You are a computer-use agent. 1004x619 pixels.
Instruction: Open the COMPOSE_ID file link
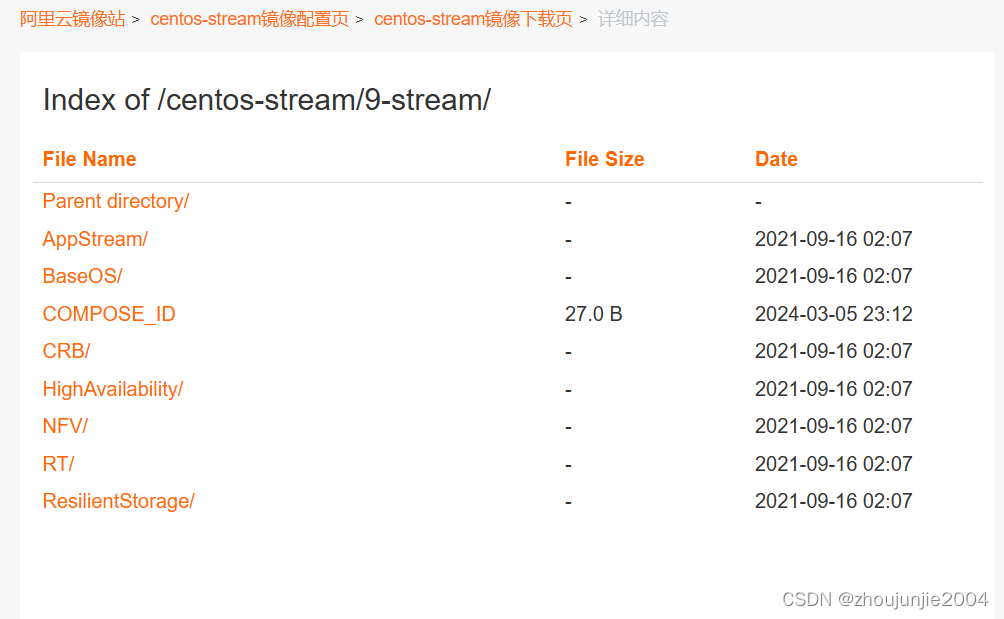[x=108, y=313]
